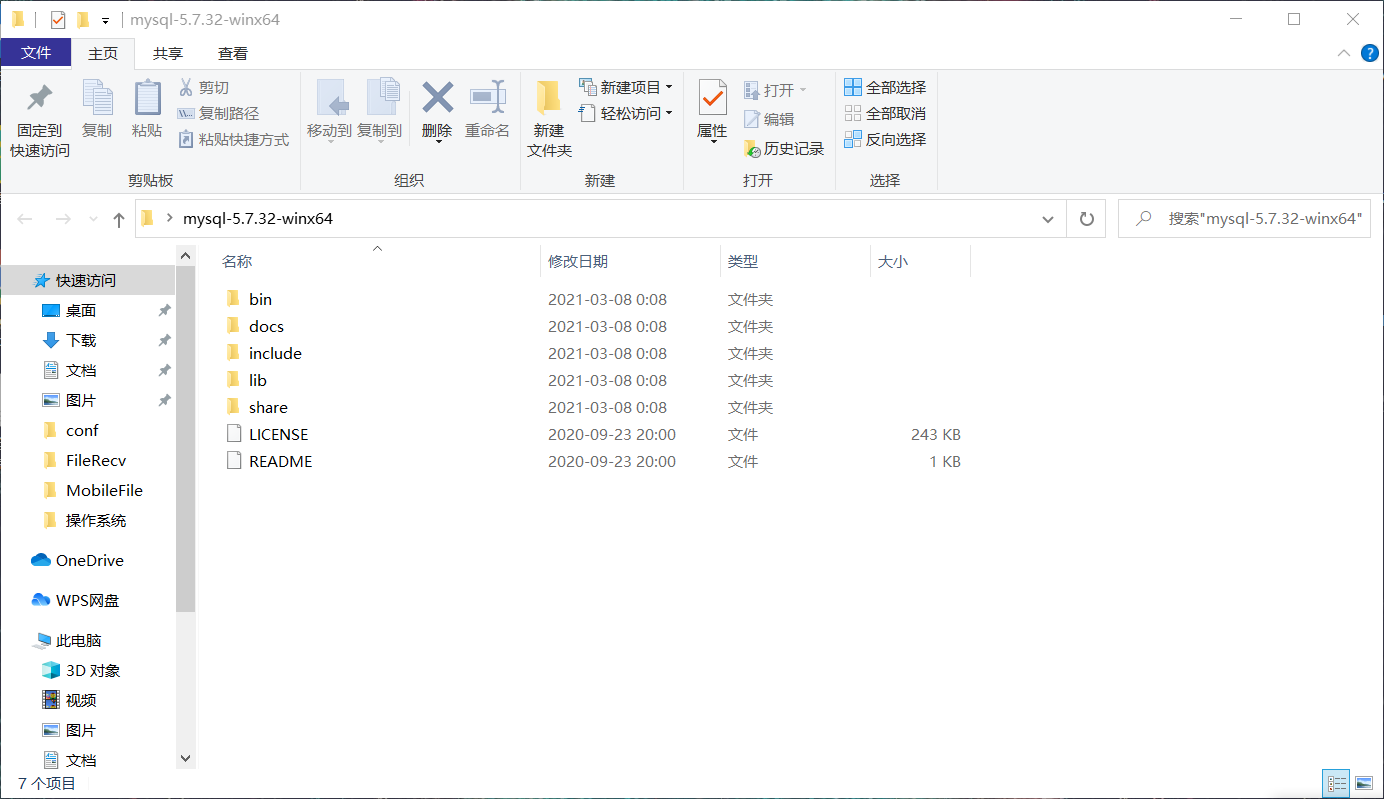Open the recent locations dropdown arrow
This screenshot has height=799, width=1384.
tap(94, 219)
